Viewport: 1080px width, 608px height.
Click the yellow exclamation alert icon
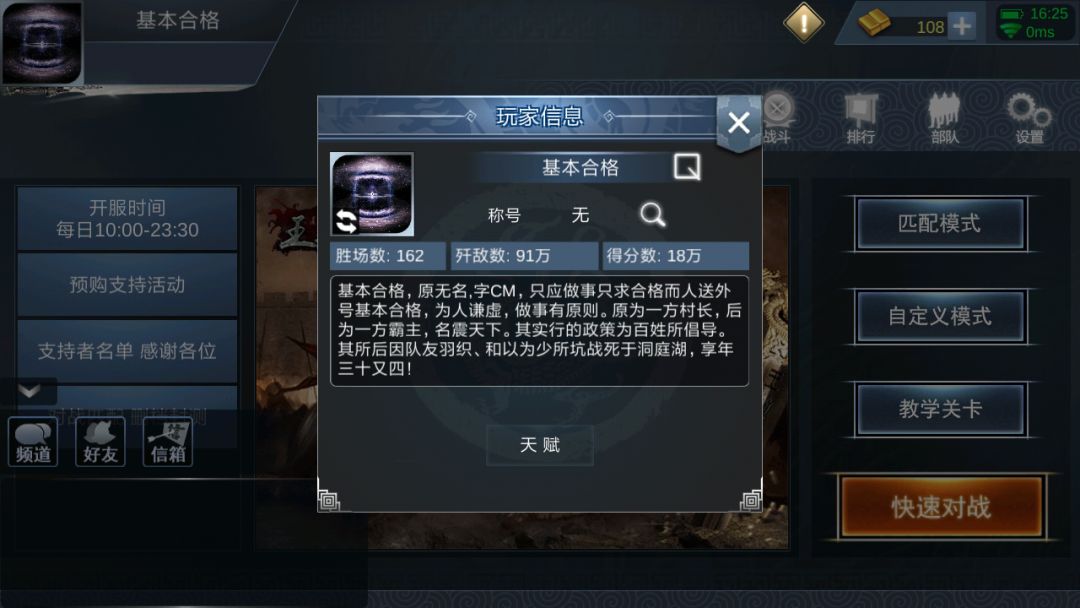[x=803, y=23]
